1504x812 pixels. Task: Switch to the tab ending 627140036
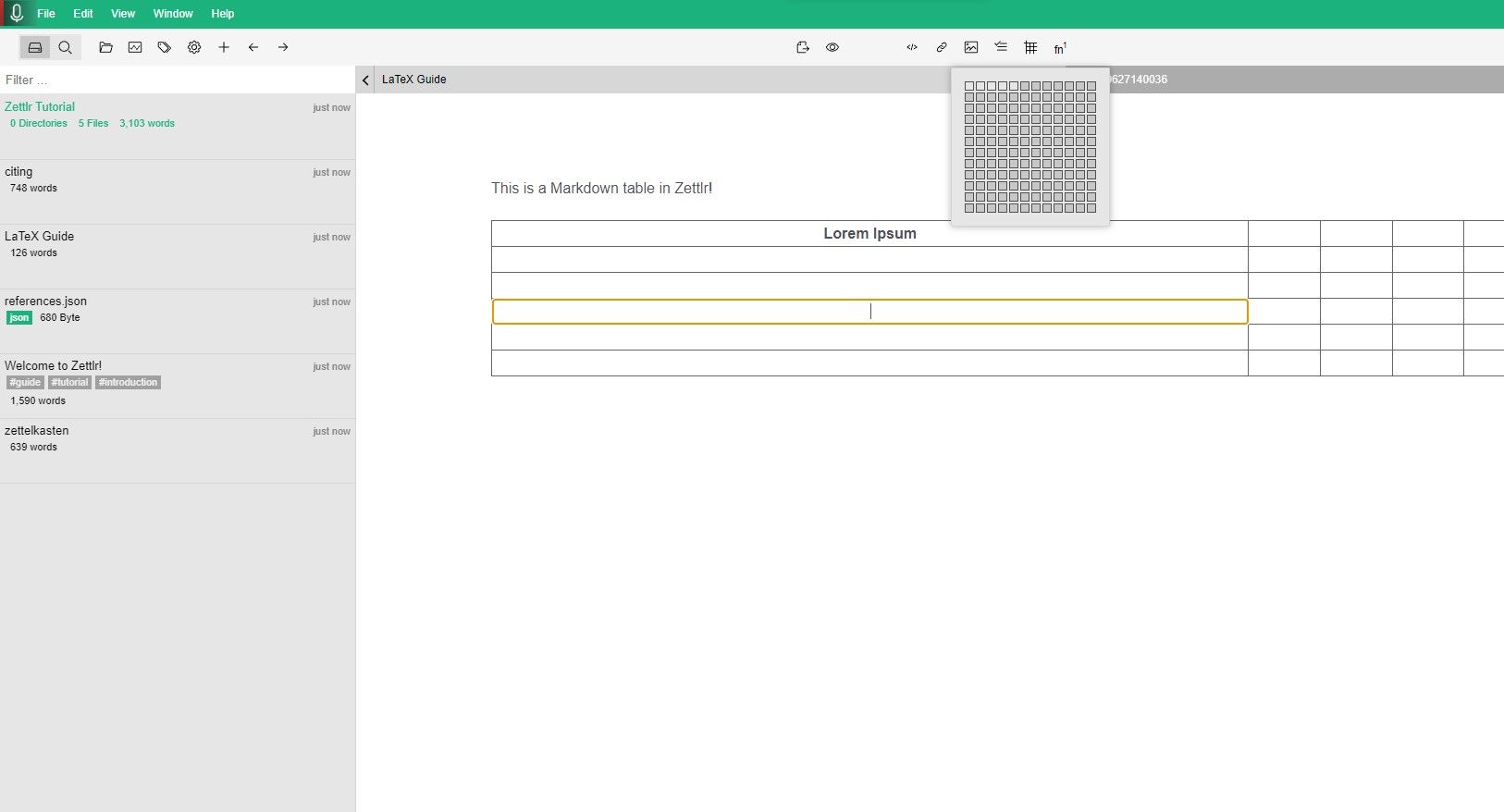(x=1138, y=80)
